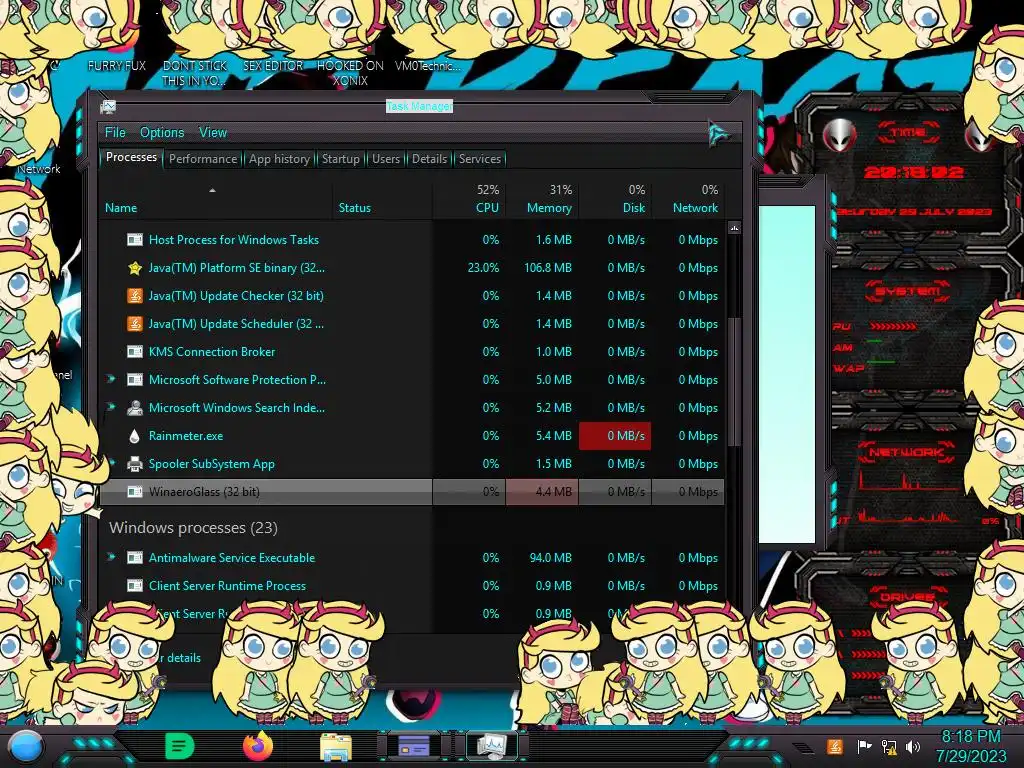The image size is (1024, 768).
Task: Switch to the Performance tab
Action: [203, 159]
